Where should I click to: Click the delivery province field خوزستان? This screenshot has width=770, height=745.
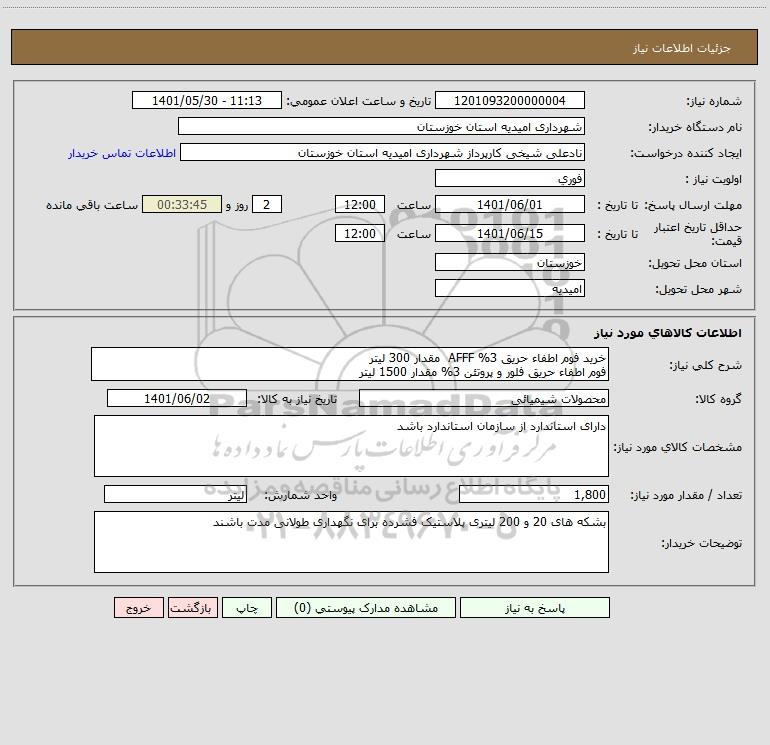point(510,262)
